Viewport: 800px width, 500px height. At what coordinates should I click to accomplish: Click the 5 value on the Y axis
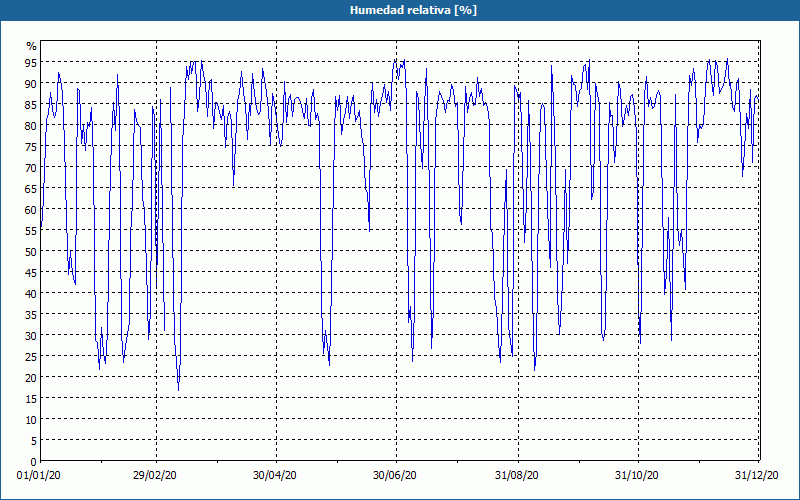point(34,441)
